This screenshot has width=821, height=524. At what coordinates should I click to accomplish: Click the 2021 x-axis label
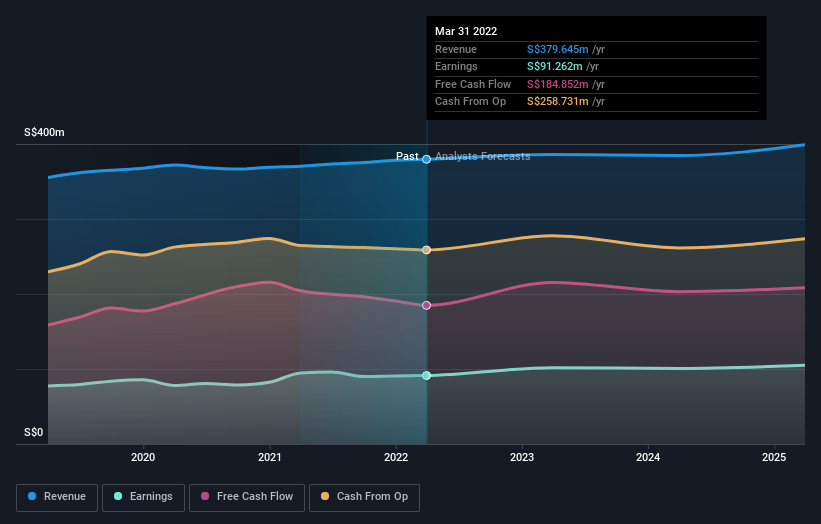270,457
